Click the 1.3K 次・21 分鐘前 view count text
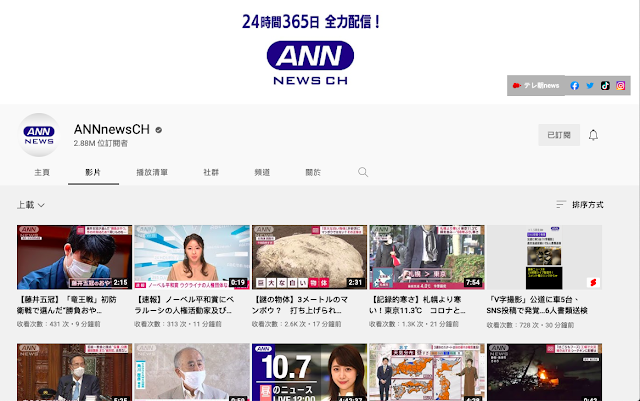The height and width of the screenshot is (401, 640). tap(414, 324)
